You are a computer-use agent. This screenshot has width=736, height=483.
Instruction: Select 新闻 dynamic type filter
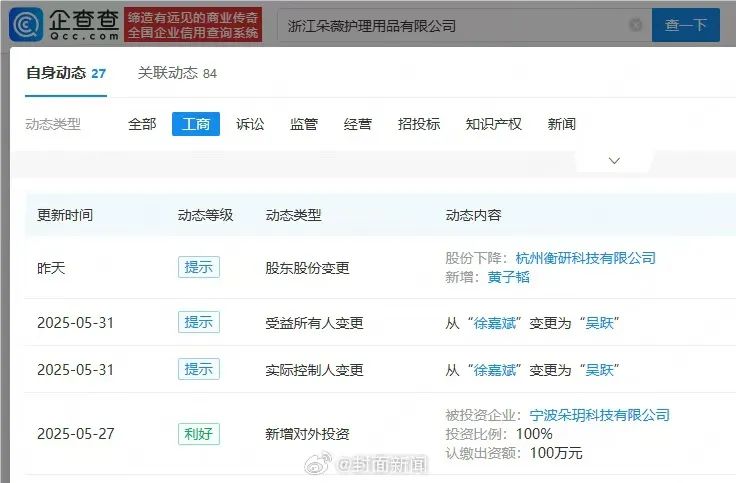561,124
